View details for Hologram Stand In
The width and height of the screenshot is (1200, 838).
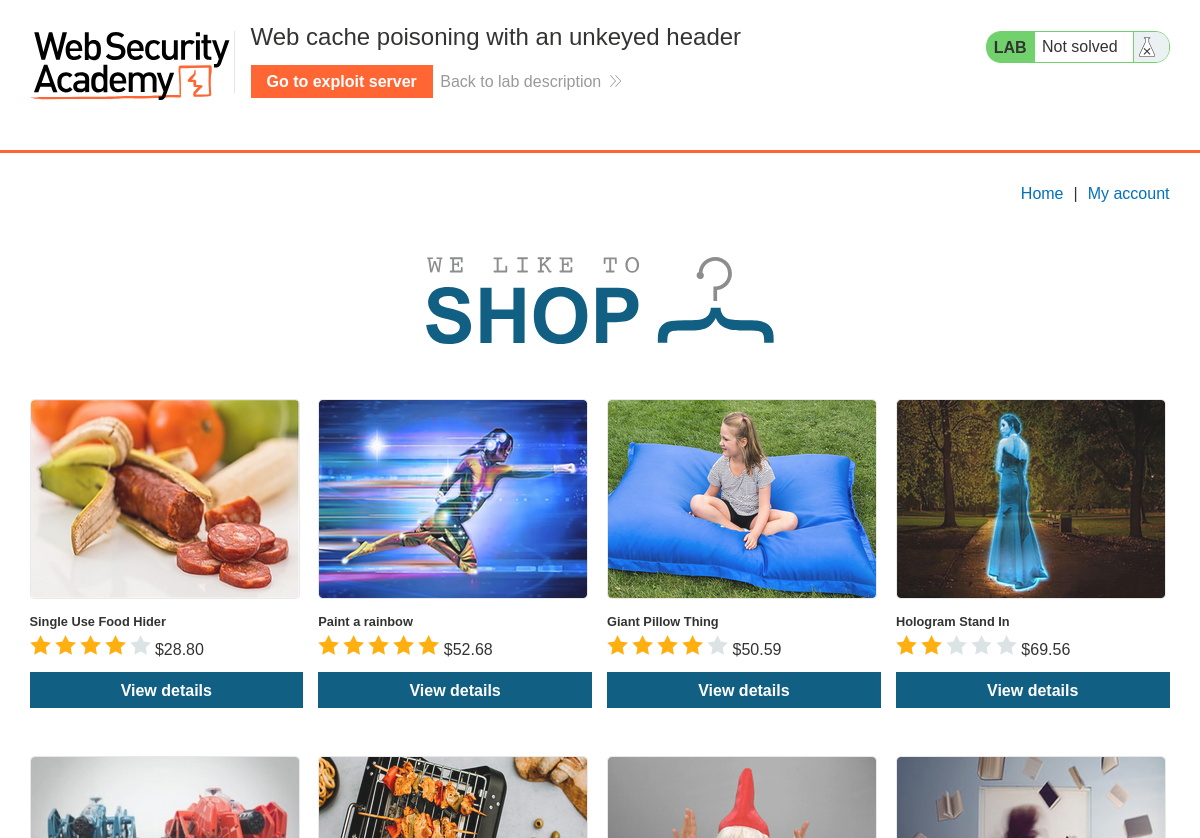(1033, 690)
